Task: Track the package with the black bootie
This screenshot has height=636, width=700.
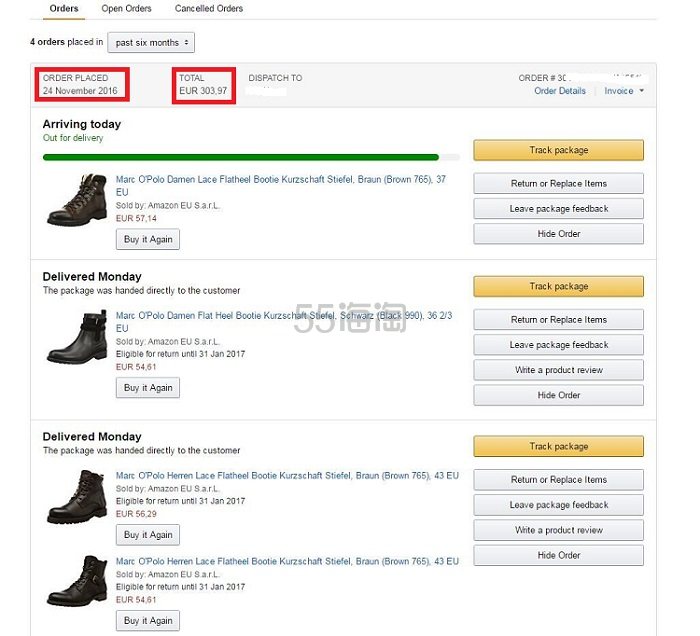Action: pos(558,286)
